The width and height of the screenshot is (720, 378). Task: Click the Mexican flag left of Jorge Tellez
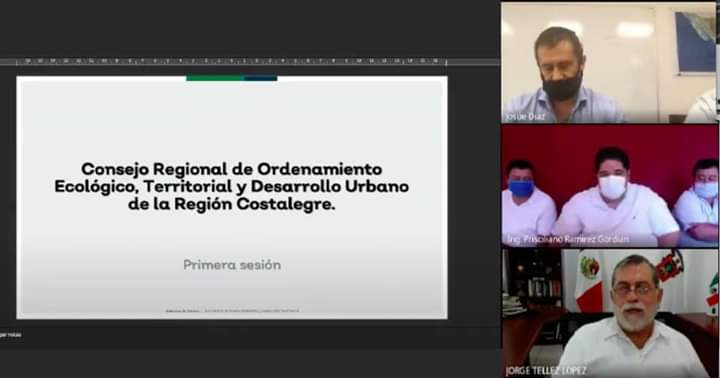pos(590,281)
